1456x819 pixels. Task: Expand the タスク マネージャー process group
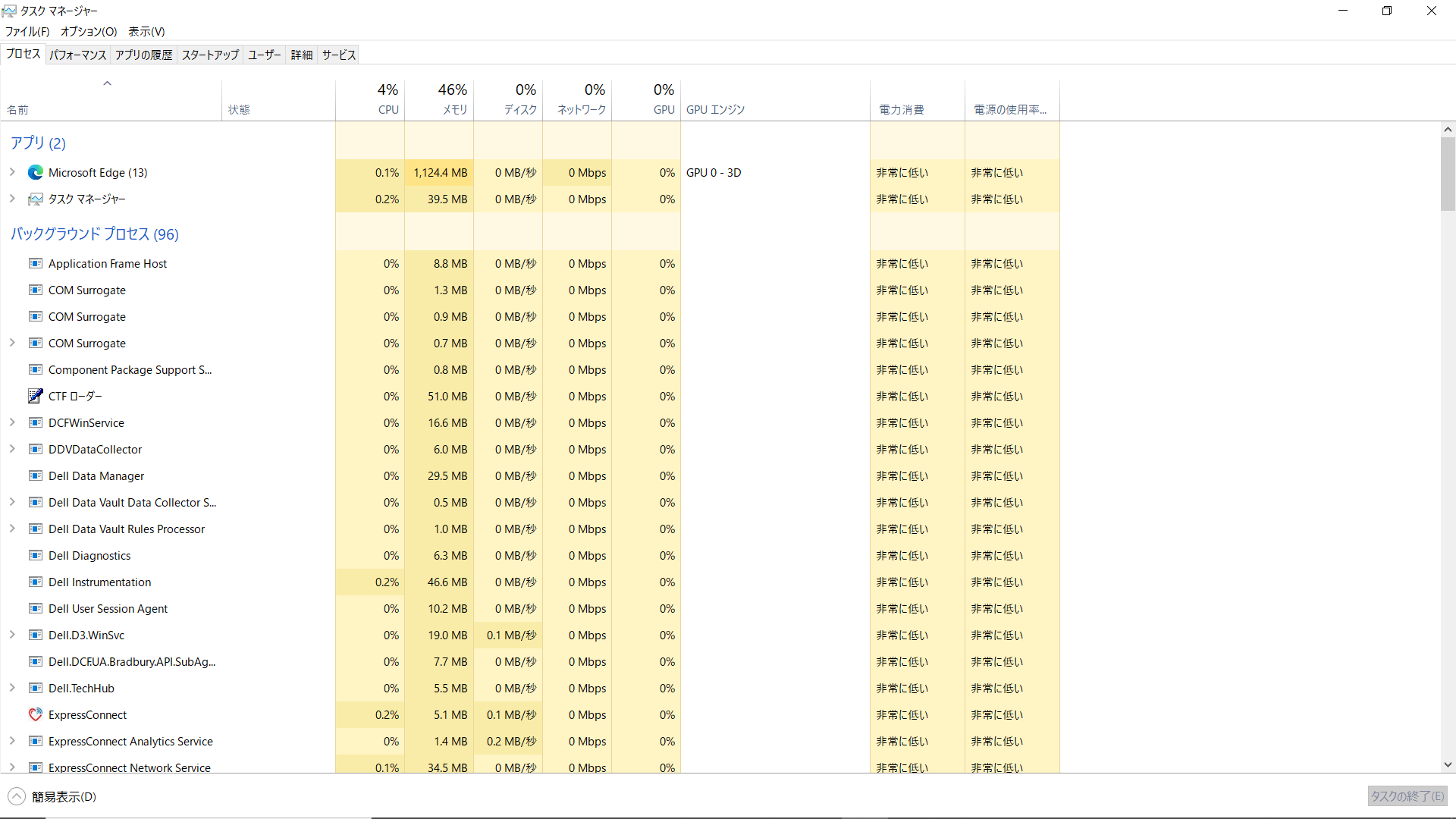click(12, 199)
